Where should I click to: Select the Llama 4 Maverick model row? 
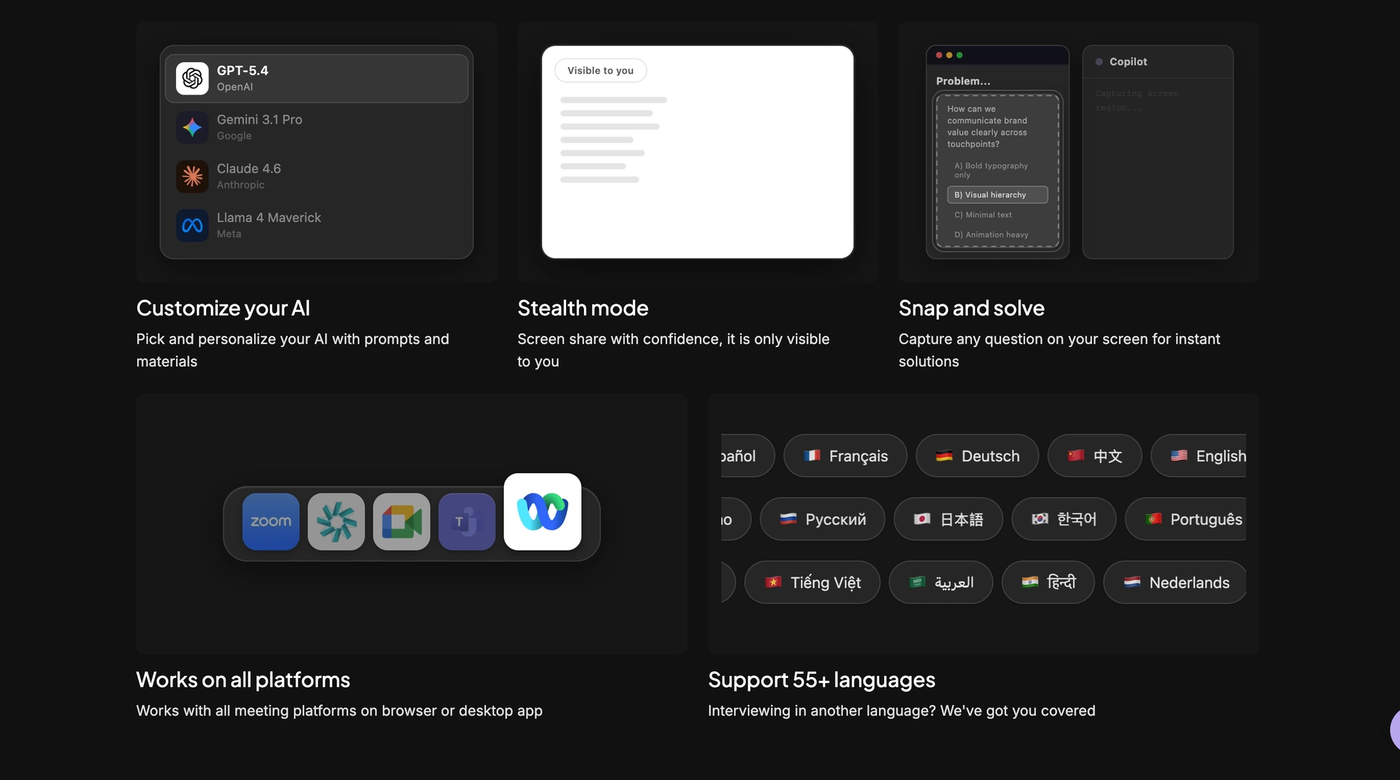click(317, 226)
